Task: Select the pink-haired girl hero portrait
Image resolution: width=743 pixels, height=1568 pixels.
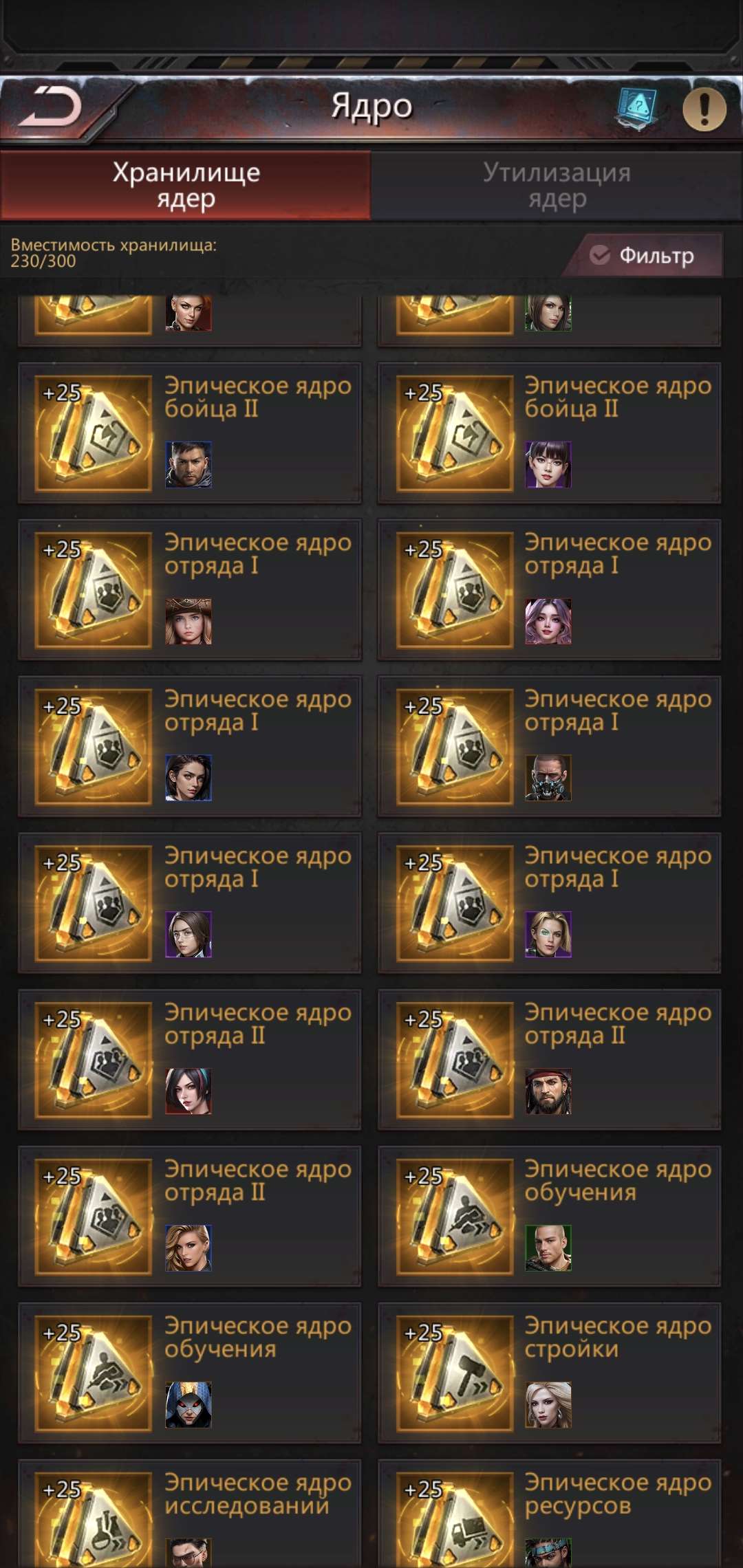Action: click(x=548, y=621)
